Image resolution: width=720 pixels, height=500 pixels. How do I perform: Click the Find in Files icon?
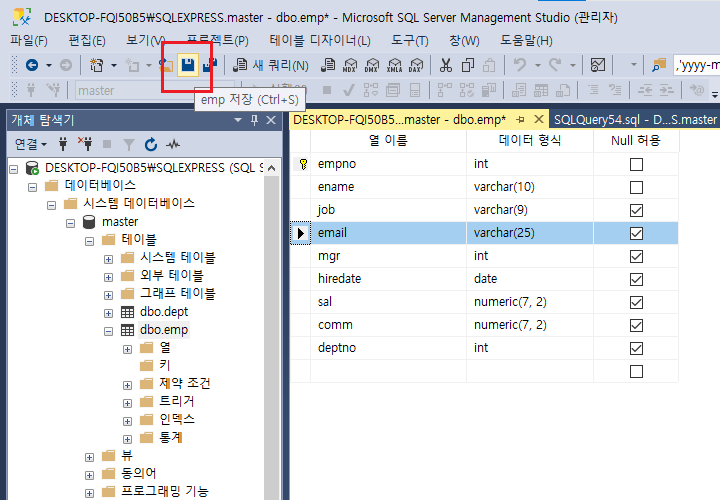click(659, 65)
